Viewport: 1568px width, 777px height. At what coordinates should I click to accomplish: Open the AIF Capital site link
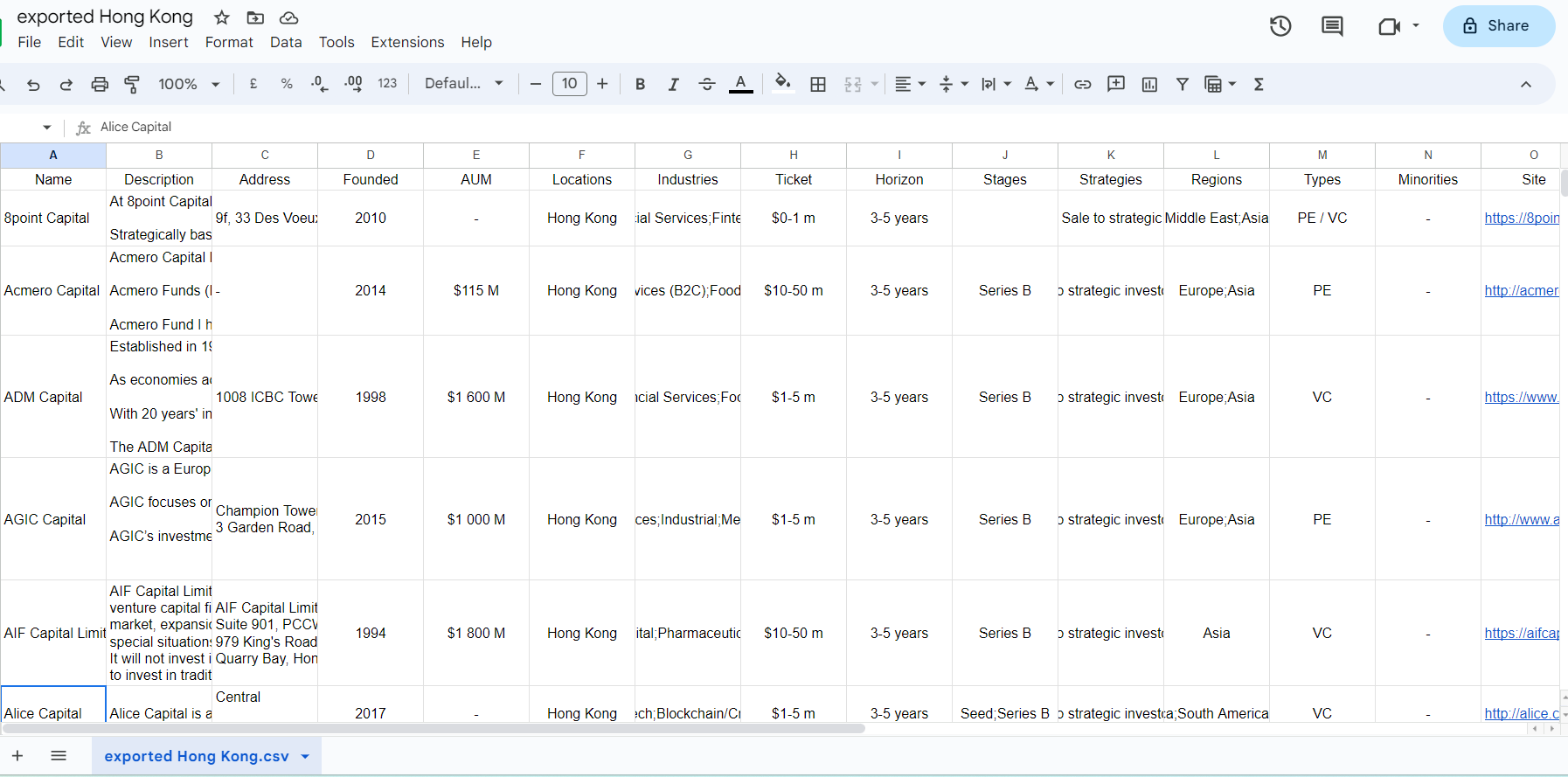tap(1522, 633)
